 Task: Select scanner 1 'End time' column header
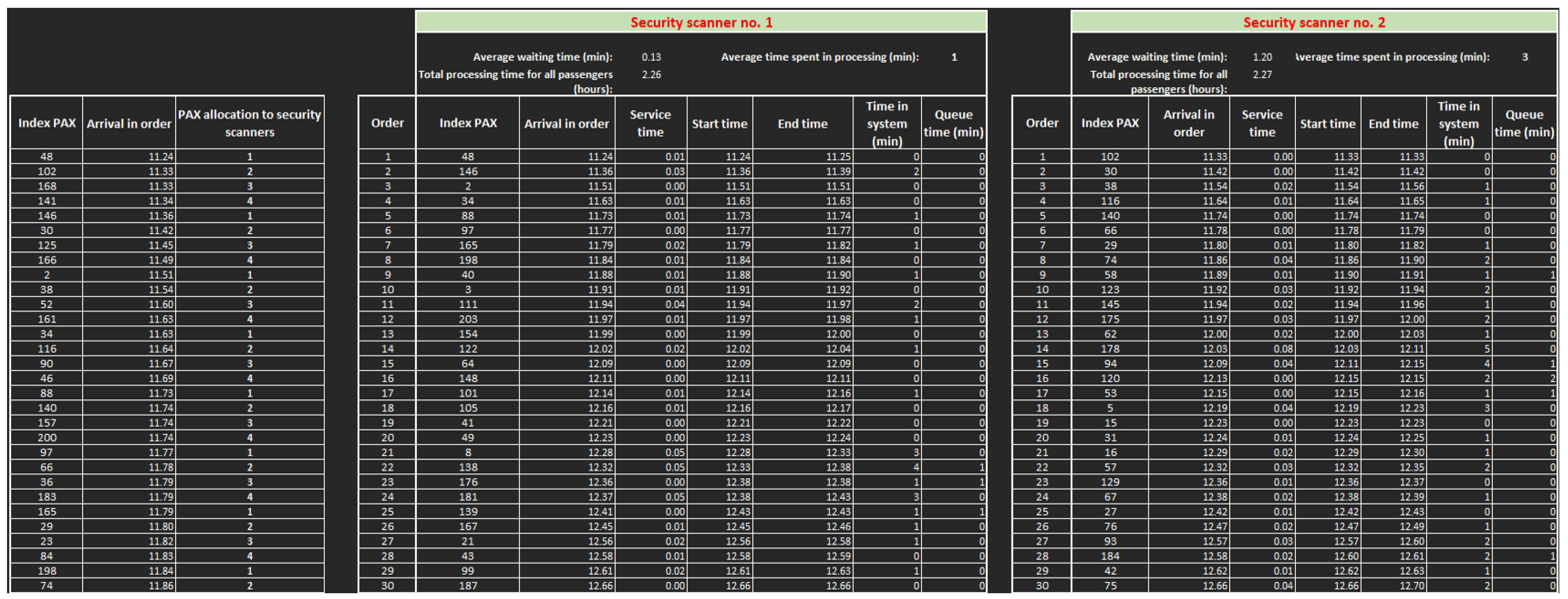(802, 124)
